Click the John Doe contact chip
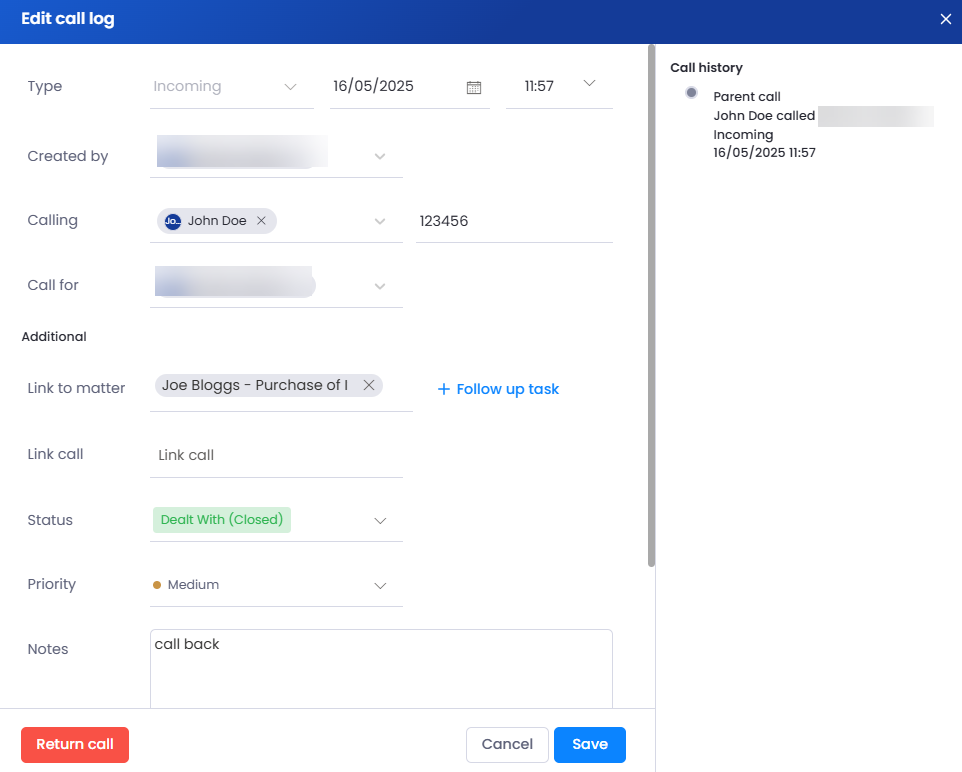 [x=217, y=221]
